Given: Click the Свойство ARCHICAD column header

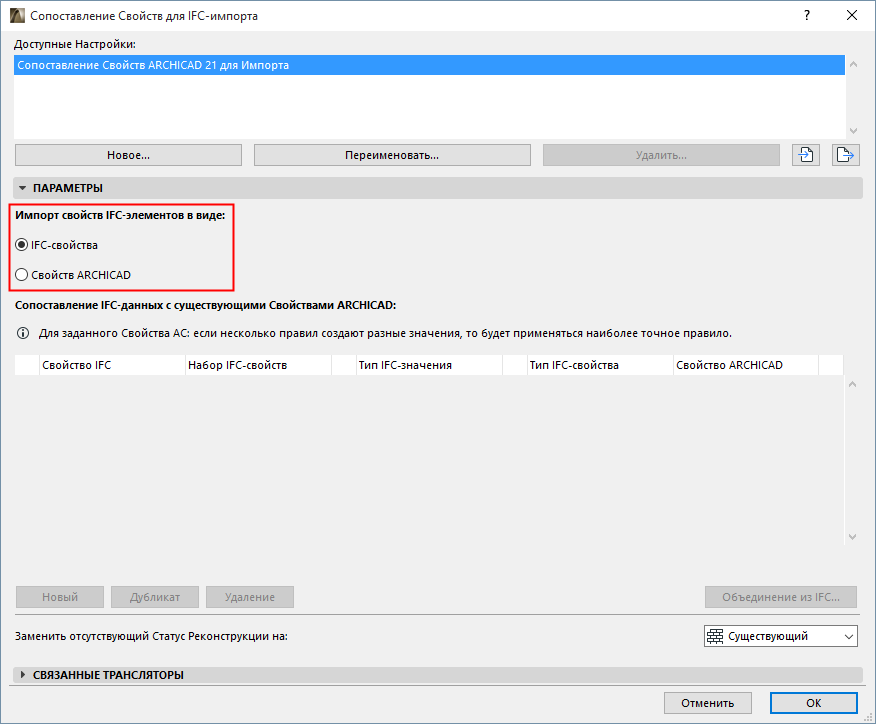Looking at the screenshot, I should point(746,365).
